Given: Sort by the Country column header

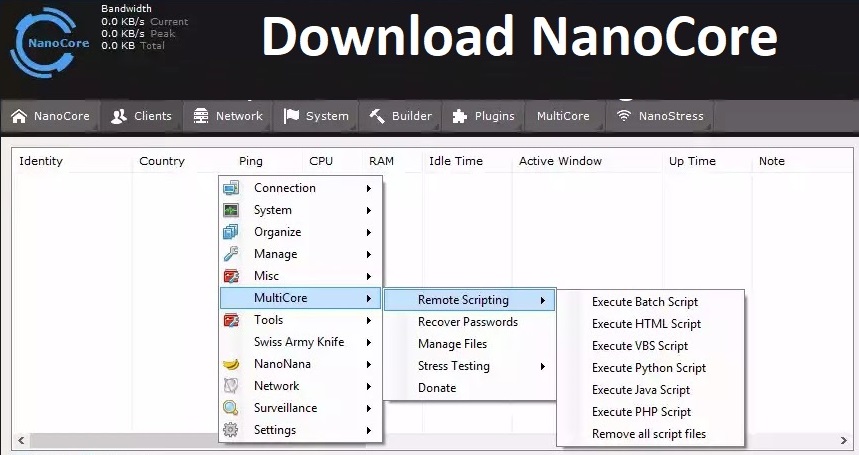Looking at the screenshot, I should (x=182, y=161).
